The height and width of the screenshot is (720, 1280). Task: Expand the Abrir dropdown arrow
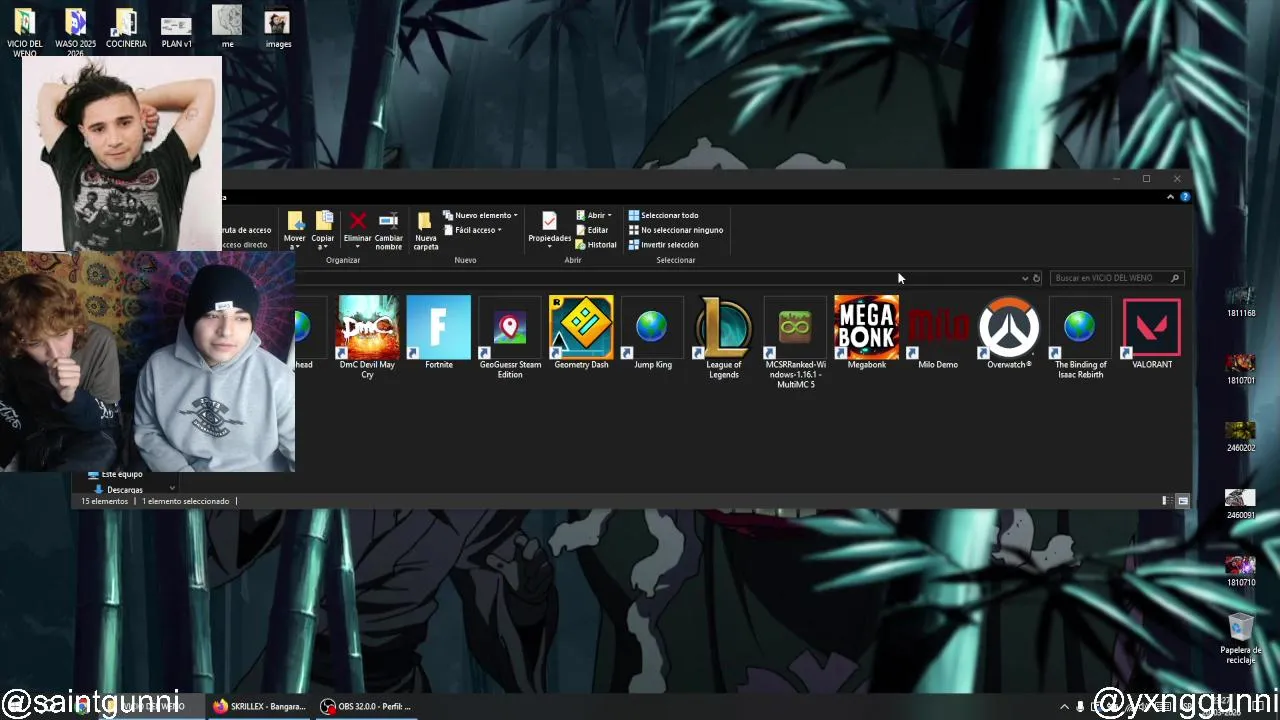609,216
